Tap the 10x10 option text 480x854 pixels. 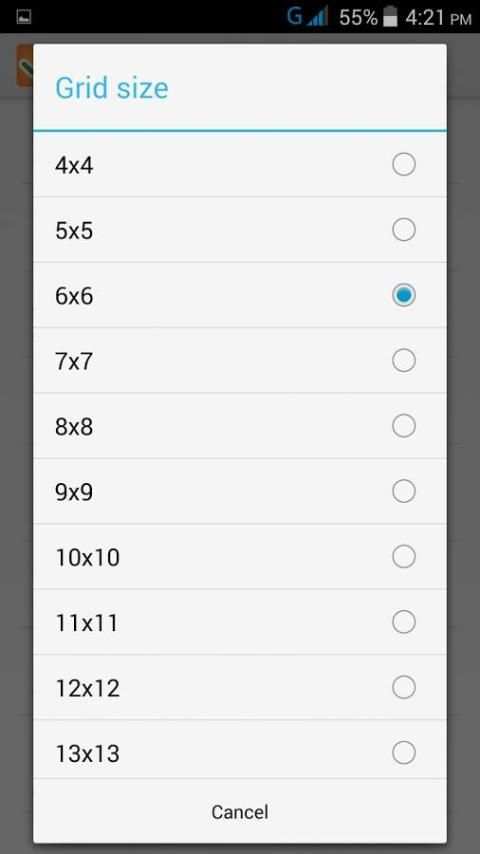[88, 558]
